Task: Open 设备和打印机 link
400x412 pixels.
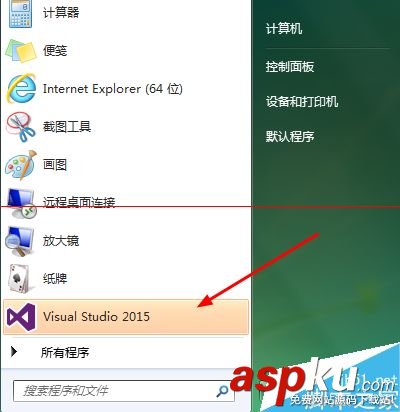Action: [302, 101]
